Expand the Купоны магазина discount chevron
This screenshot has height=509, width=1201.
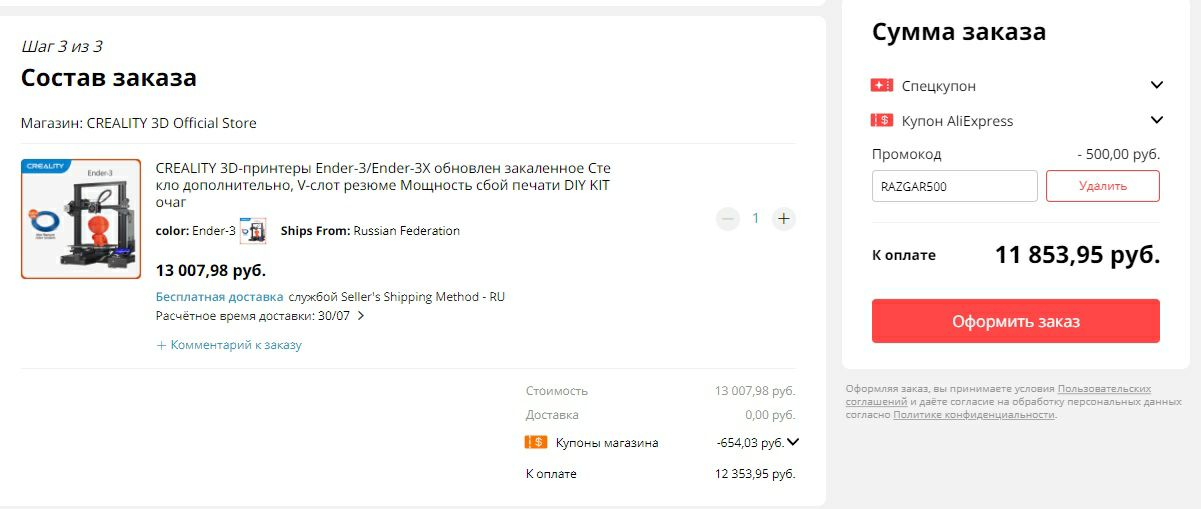click(794, 442)
